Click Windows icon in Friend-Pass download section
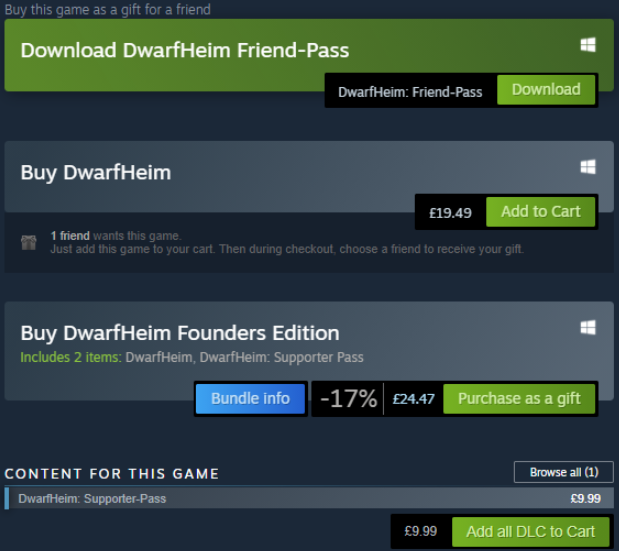This screenshot has height=551, width=619. pos(588,45)
